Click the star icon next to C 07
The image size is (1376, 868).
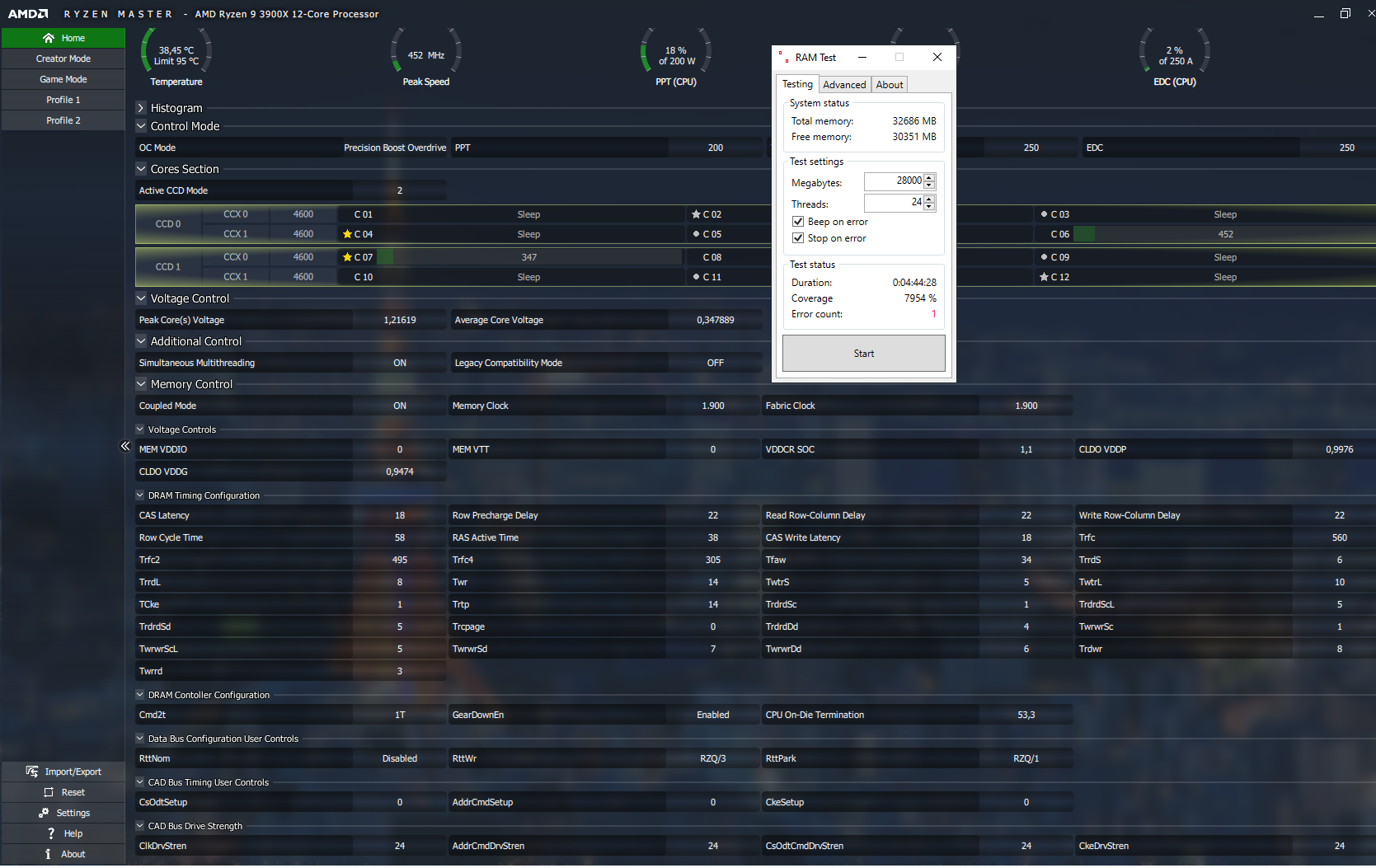point(347,257)
